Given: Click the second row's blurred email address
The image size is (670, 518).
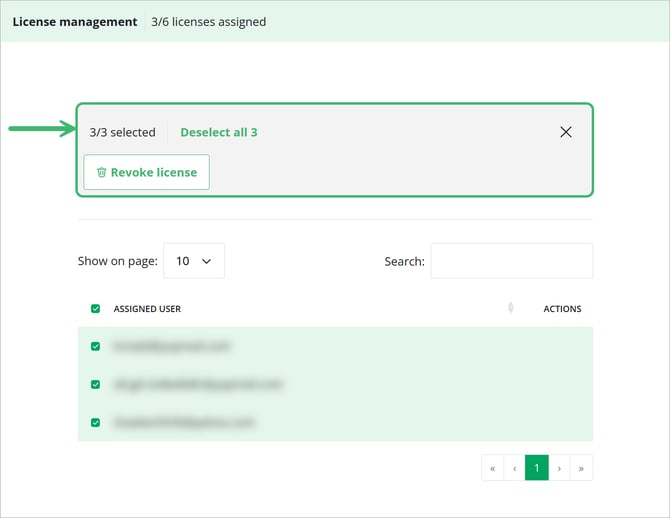Looking at the screenshot, I should [198, 384].
